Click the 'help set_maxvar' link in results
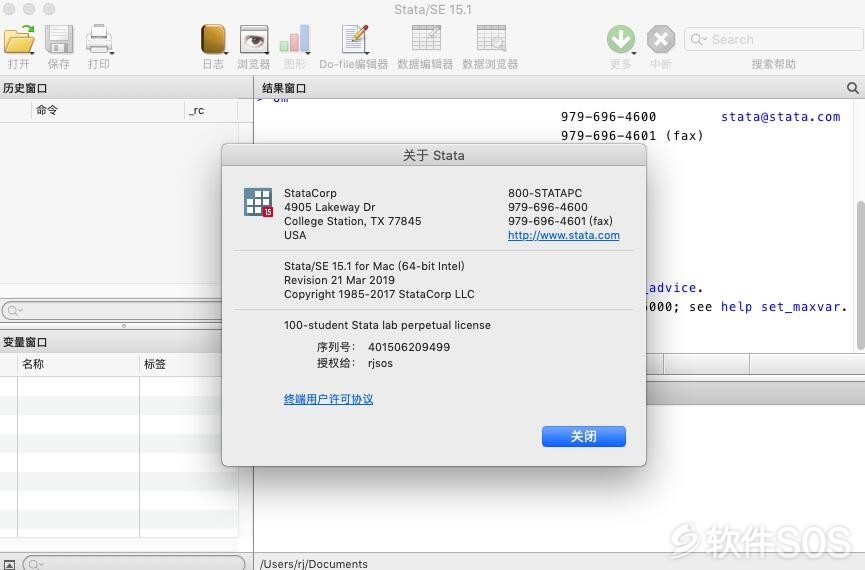 click(x=781, y=307)
